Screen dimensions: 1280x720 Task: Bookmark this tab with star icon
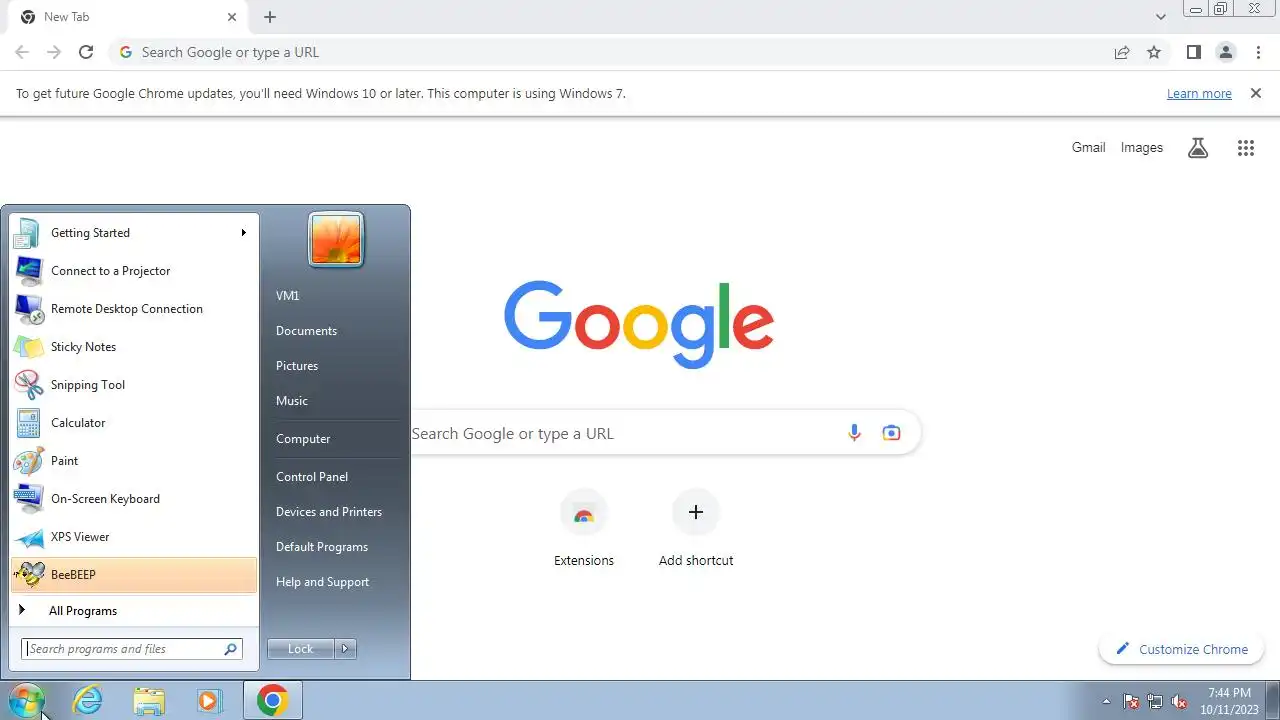pyautogui.click(x=1154, y=52)
